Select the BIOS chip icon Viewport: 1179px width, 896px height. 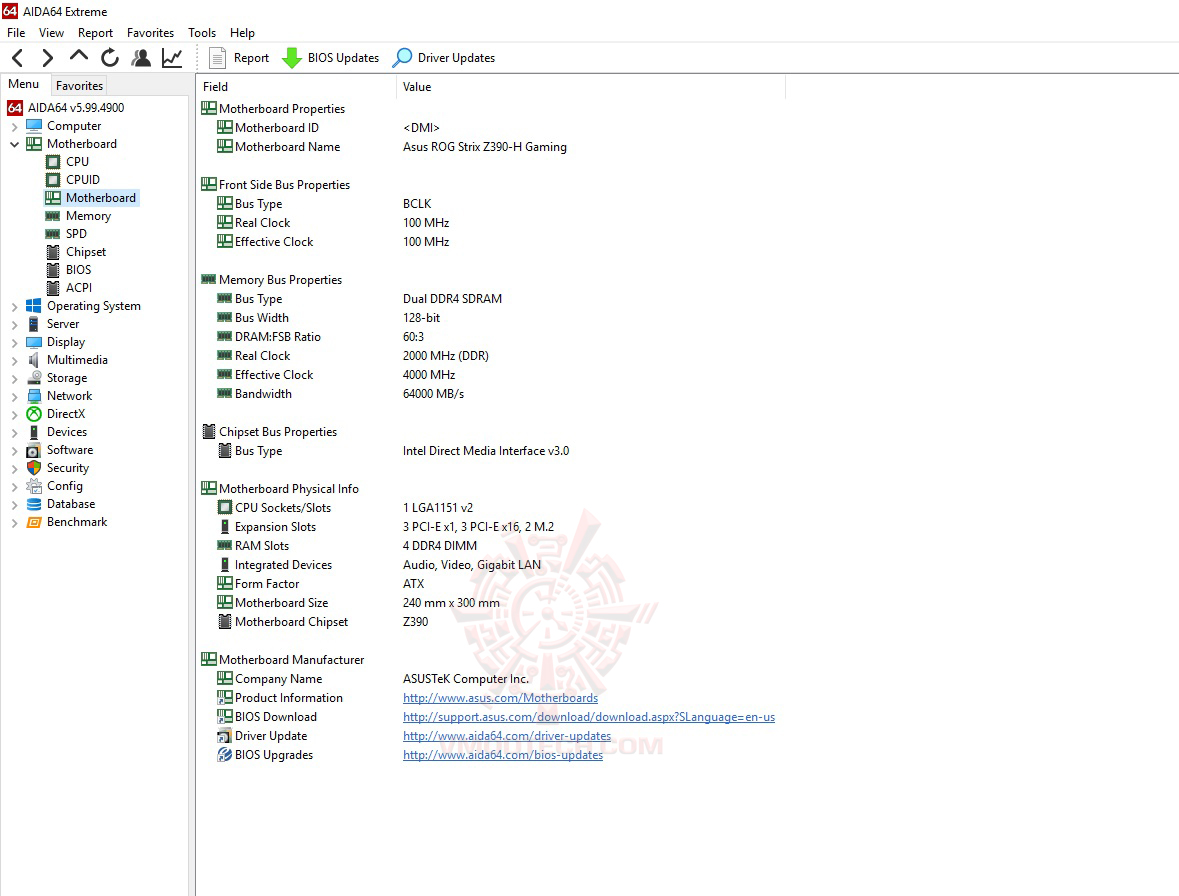coord(53,270)
